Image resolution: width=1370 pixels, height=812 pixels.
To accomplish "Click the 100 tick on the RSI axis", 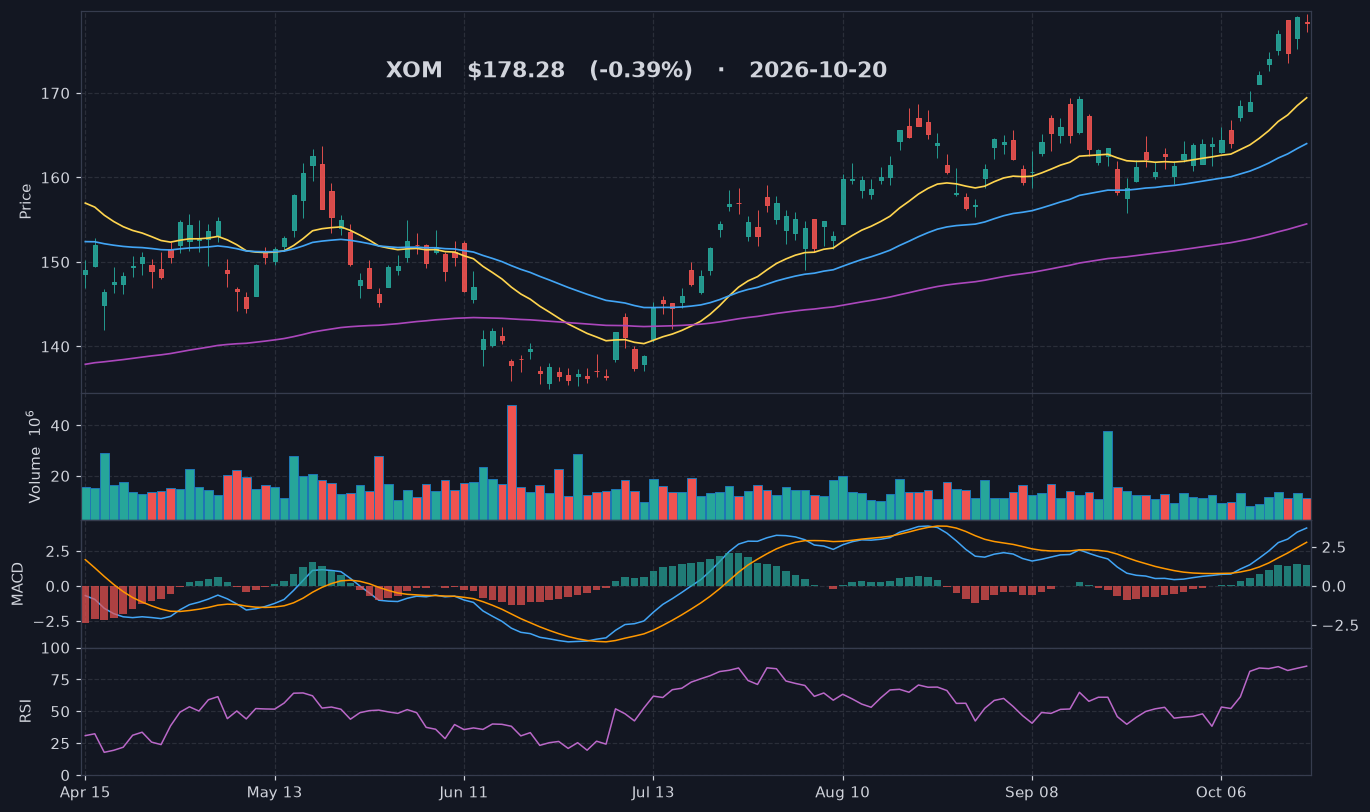I will point(55,649).
